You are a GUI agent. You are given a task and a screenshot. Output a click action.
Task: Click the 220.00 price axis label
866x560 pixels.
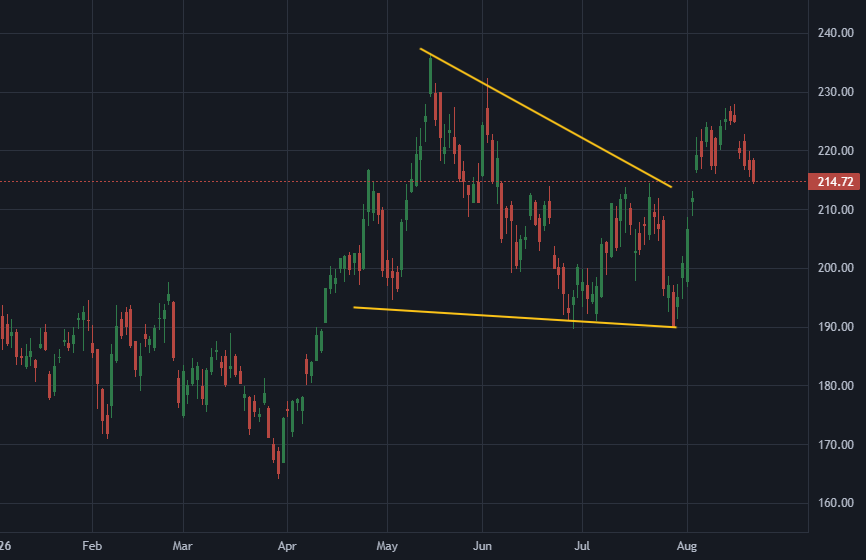(836, 151)
